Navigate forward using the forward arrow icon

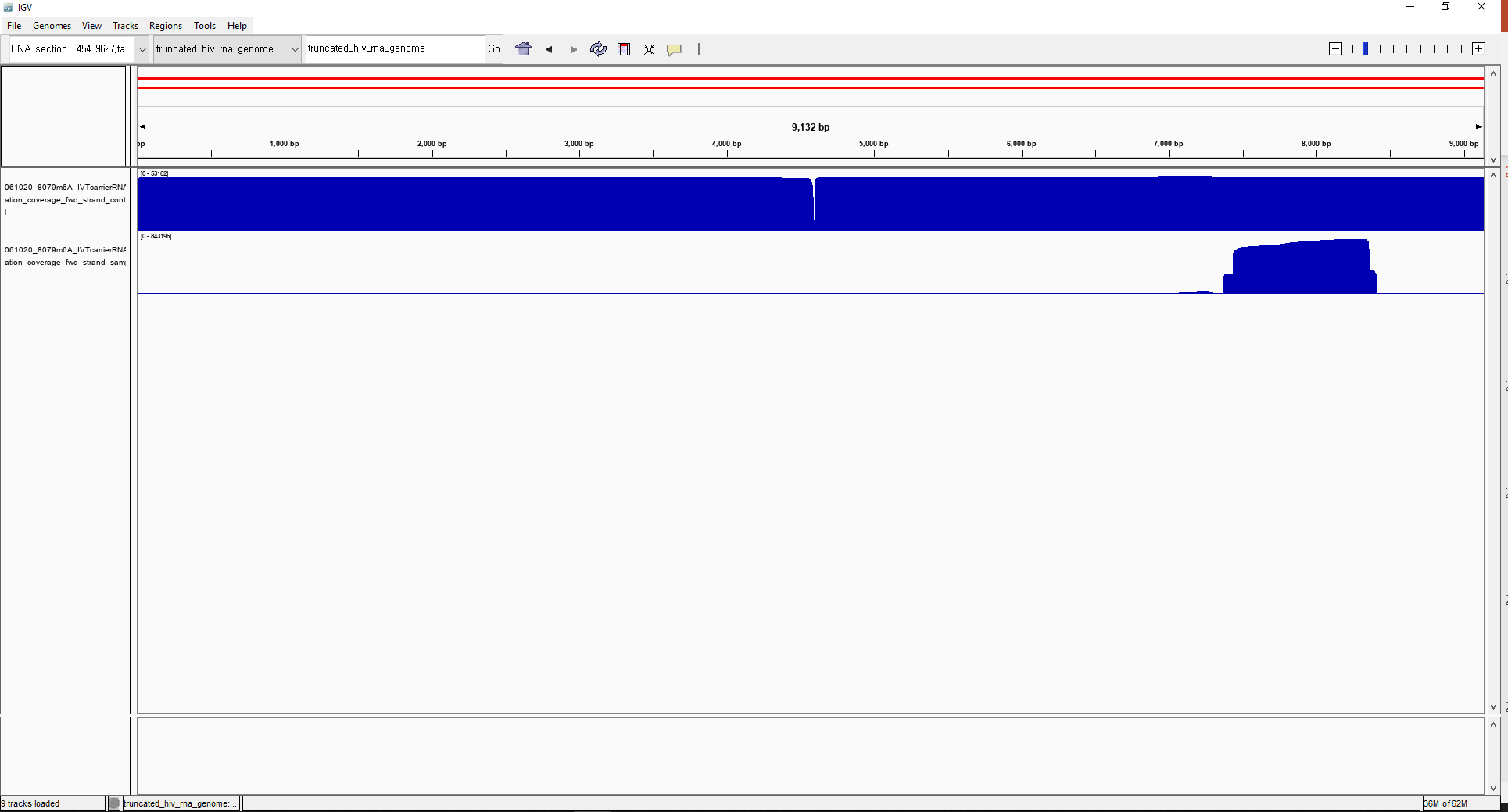pos(573,49)
